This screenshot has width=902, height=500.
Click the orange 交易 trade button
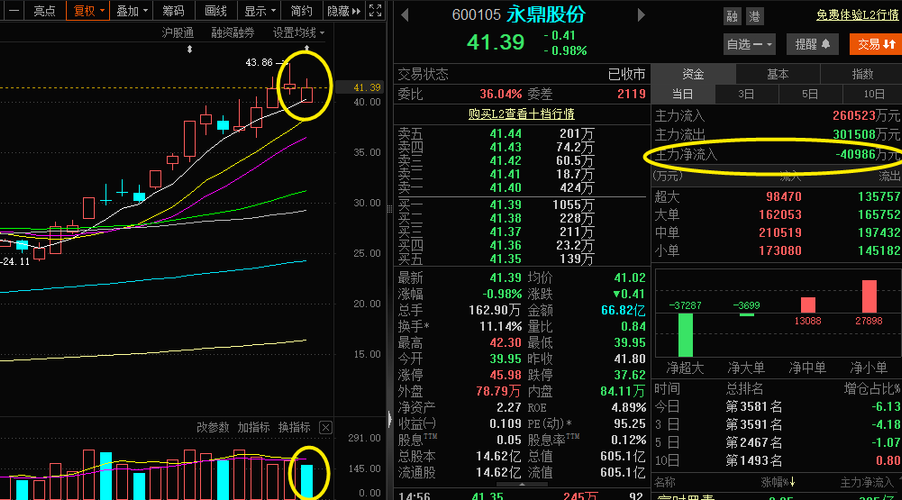pyautogui.click(x=875, y=44)
